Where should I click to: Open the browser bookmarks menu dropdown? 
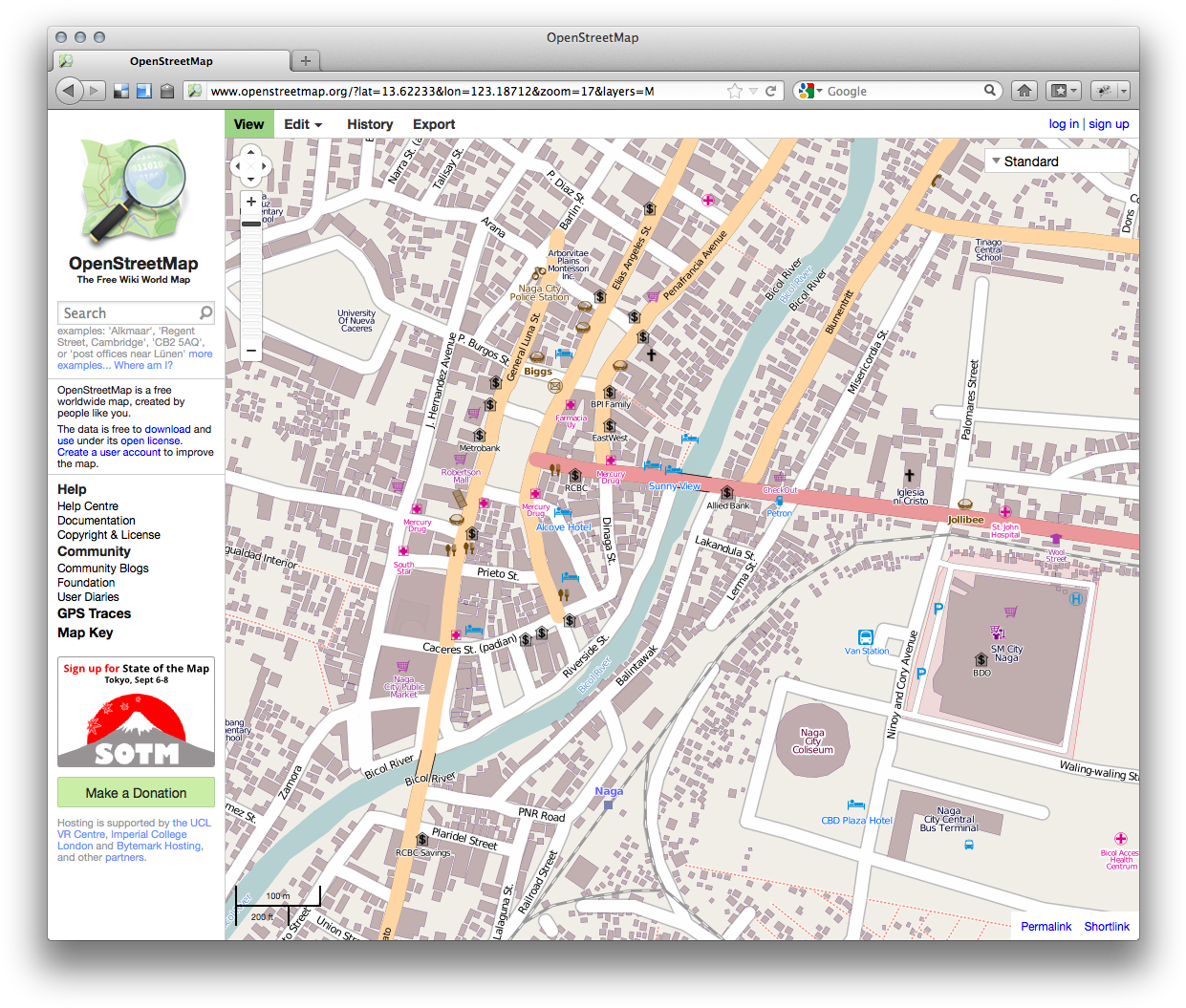coord(1064,91)
